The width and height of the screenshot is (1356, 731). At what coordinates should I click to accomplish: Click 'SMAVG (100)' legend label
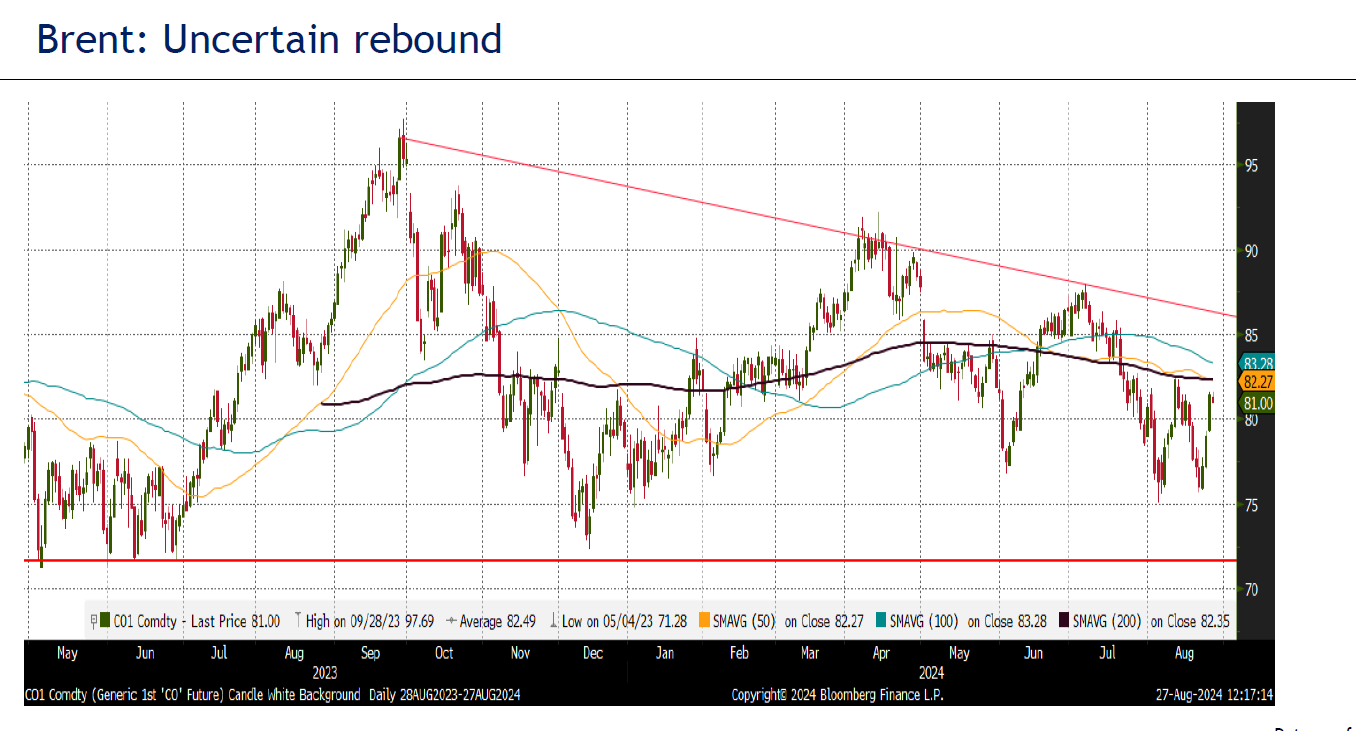[x=924, y=621]
